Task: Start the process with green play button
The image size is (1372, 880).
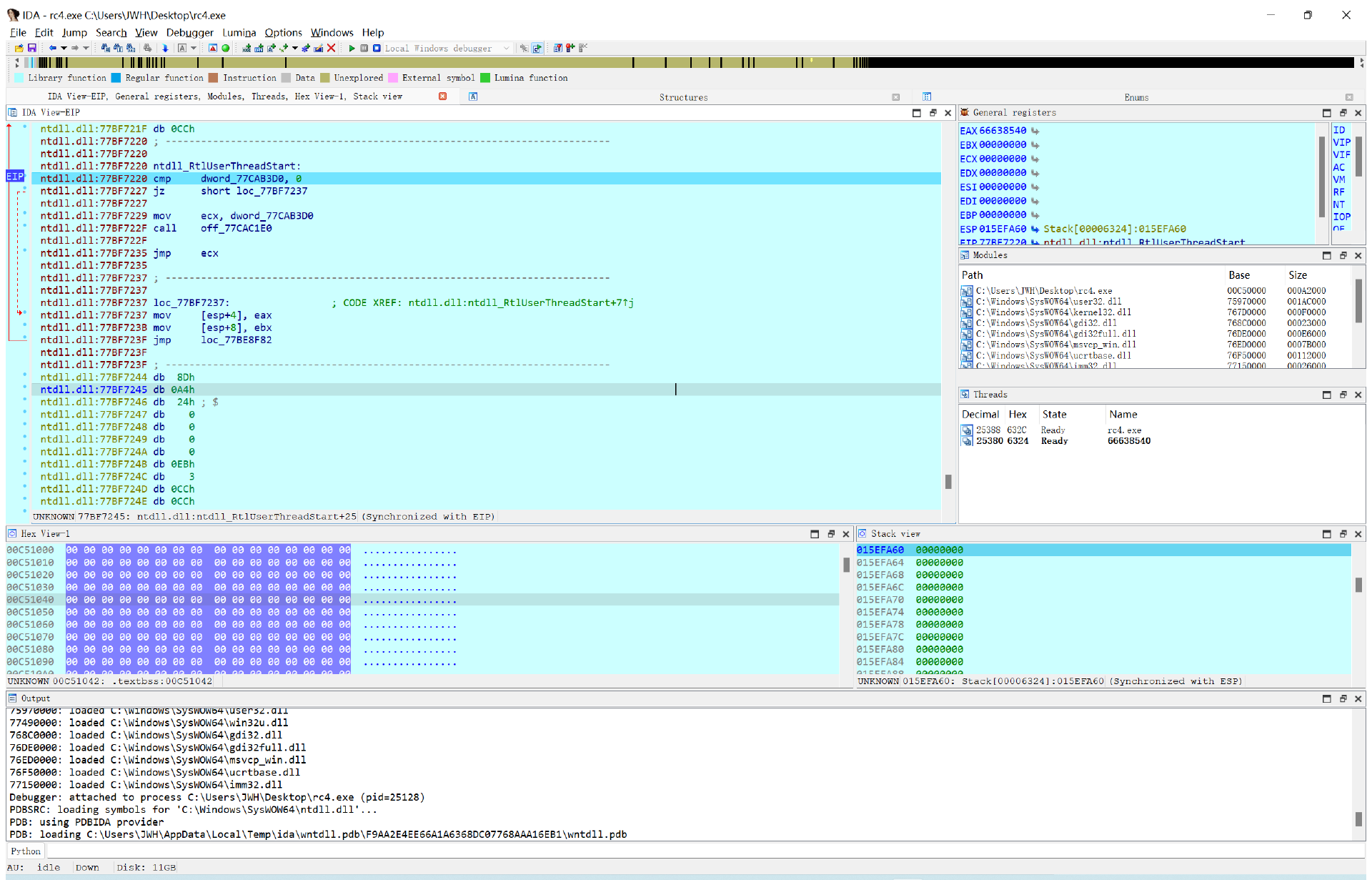Action: pyautogui.click(x=352, y=48)
